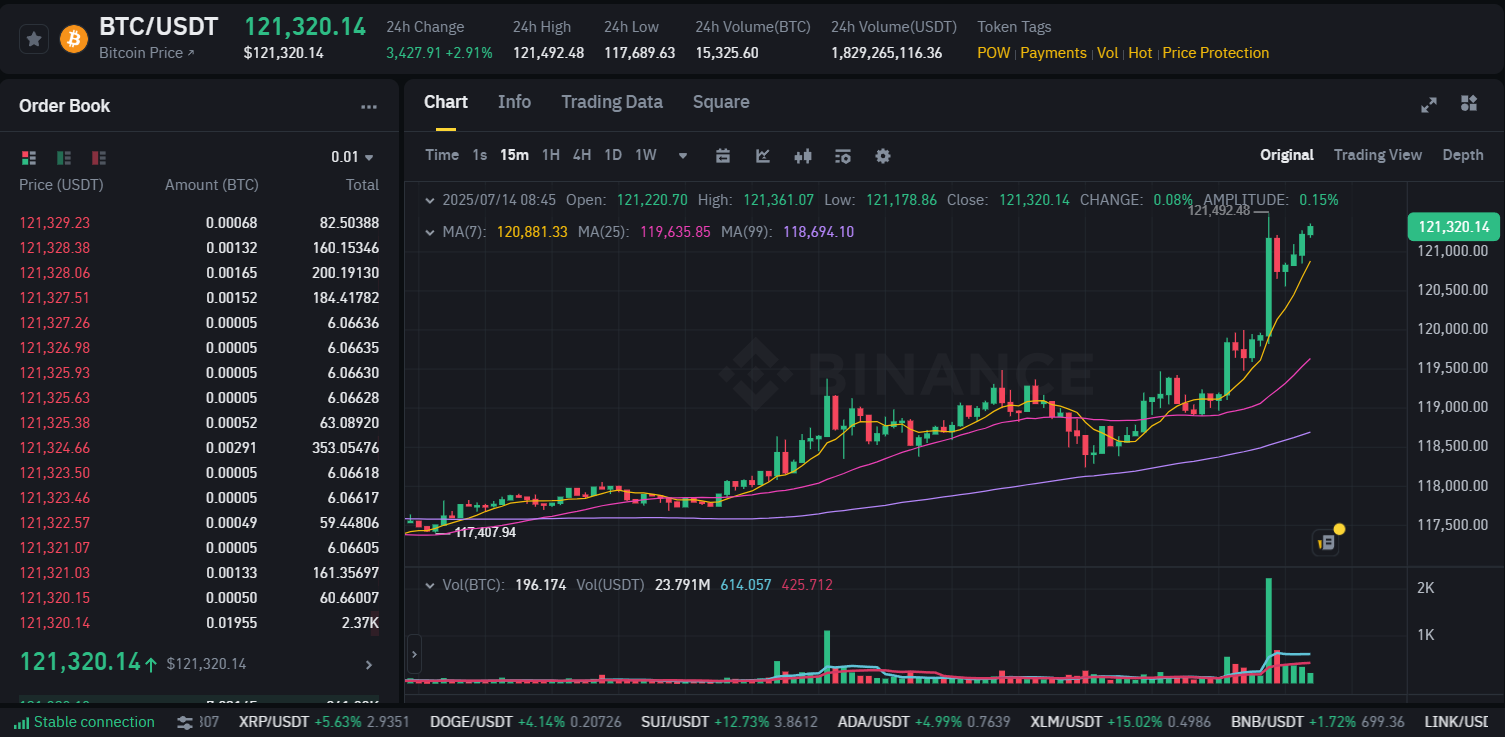Open more trades arrow beside 121,320.14
The height and width of the screenshot is (737, 1505).
pyautogui.click(x=368, y=664)
